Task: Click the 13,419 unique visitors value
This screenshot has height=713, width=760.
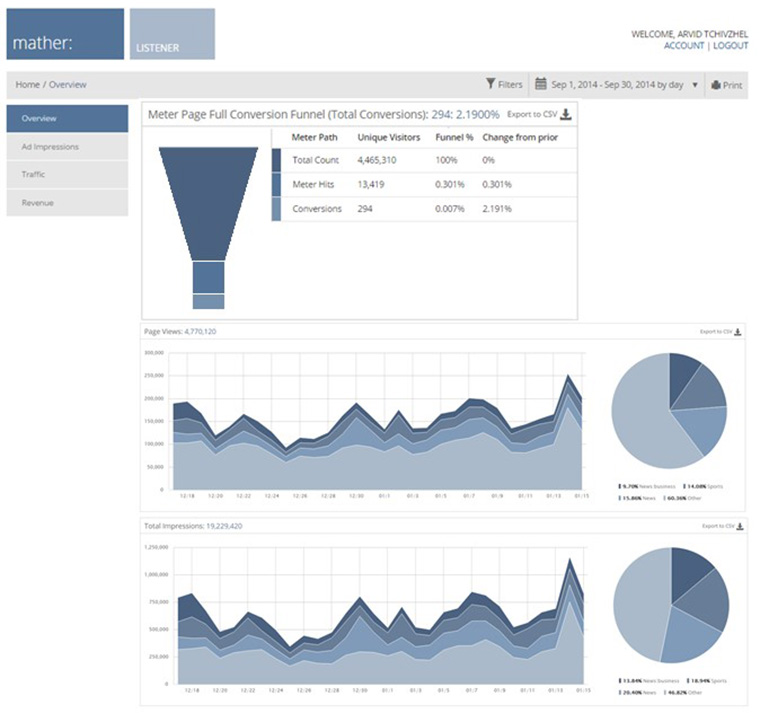Action: click(371, 185)
